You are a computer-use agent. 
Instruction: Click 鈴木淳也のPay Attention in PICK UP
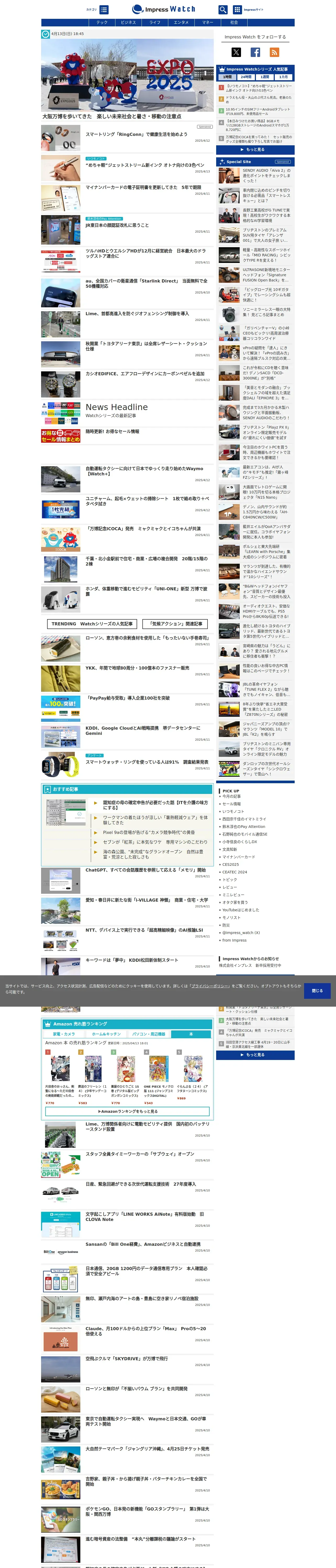(244, 827)
